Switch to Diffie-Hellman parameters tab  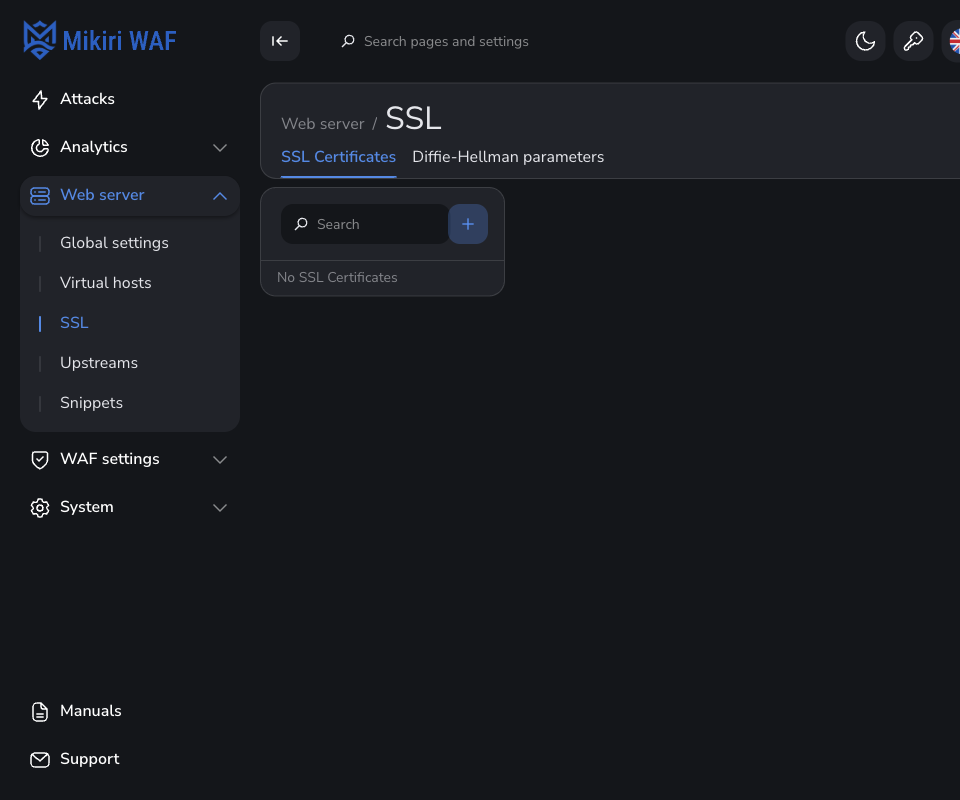[508, 157]
